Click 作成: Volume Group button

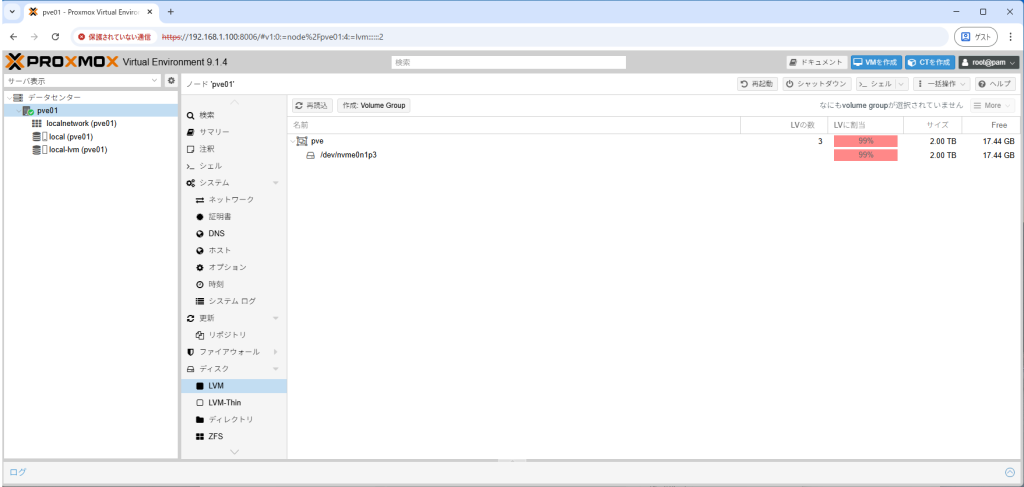(x=374, y=105)
